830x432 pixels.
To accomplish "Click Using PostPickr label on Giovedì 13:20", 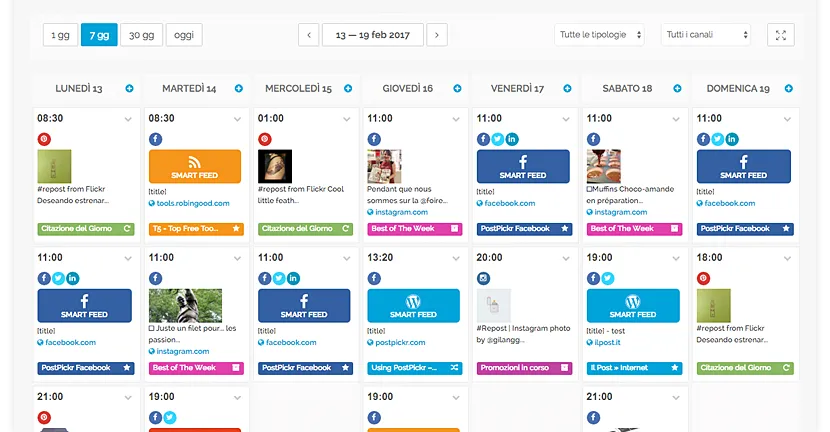I will click(x=414, y=368).
